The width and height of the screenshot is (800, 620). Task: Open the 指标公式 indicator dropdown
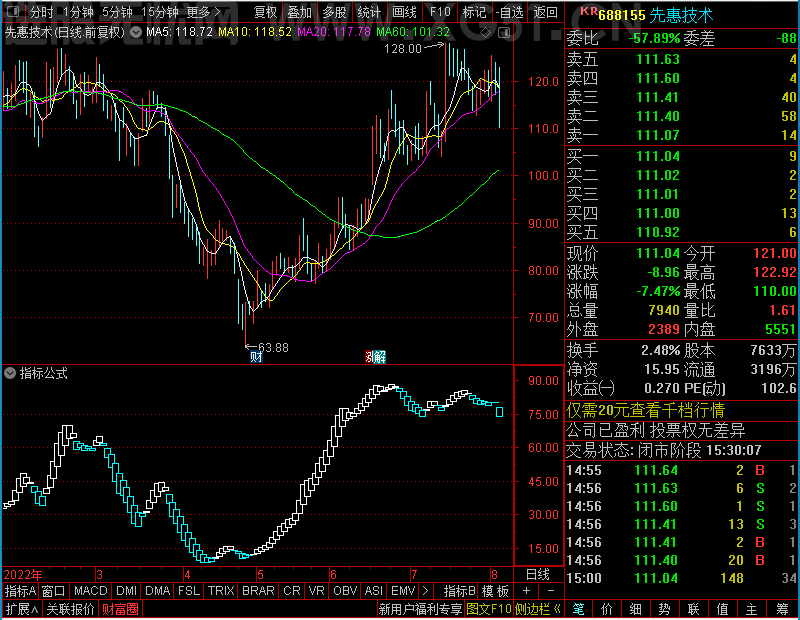(x=10, y=373)
